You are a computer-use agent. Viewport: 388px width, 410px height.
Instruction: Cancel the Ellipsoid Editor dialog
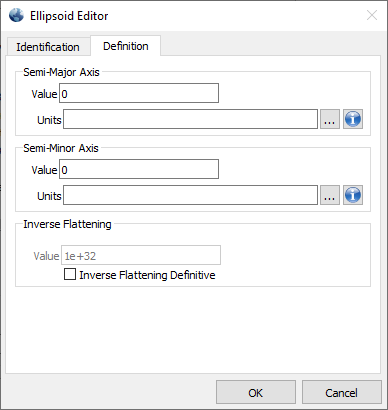342,393
